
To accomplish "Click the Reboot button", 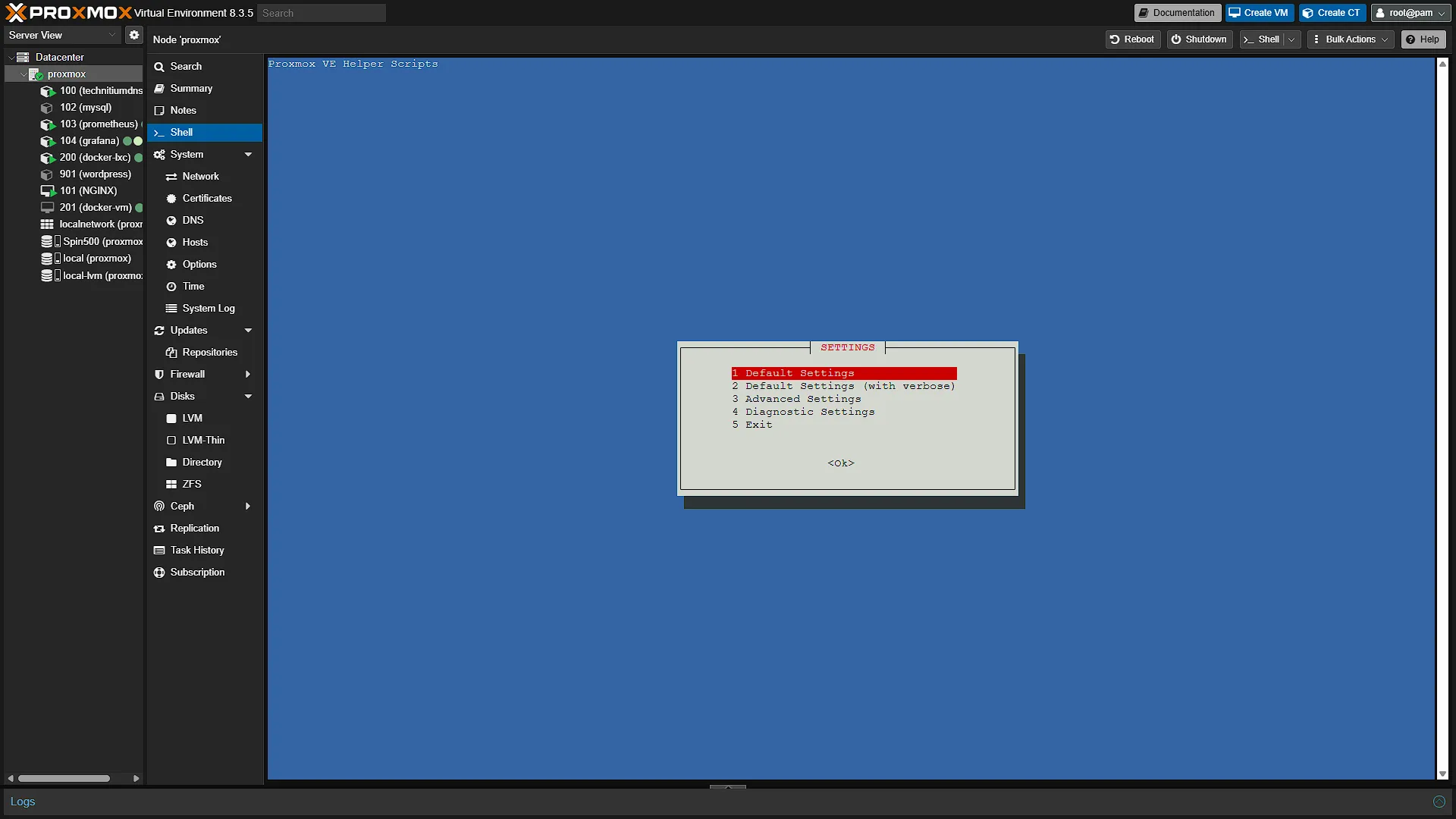I will point(1132,39).
